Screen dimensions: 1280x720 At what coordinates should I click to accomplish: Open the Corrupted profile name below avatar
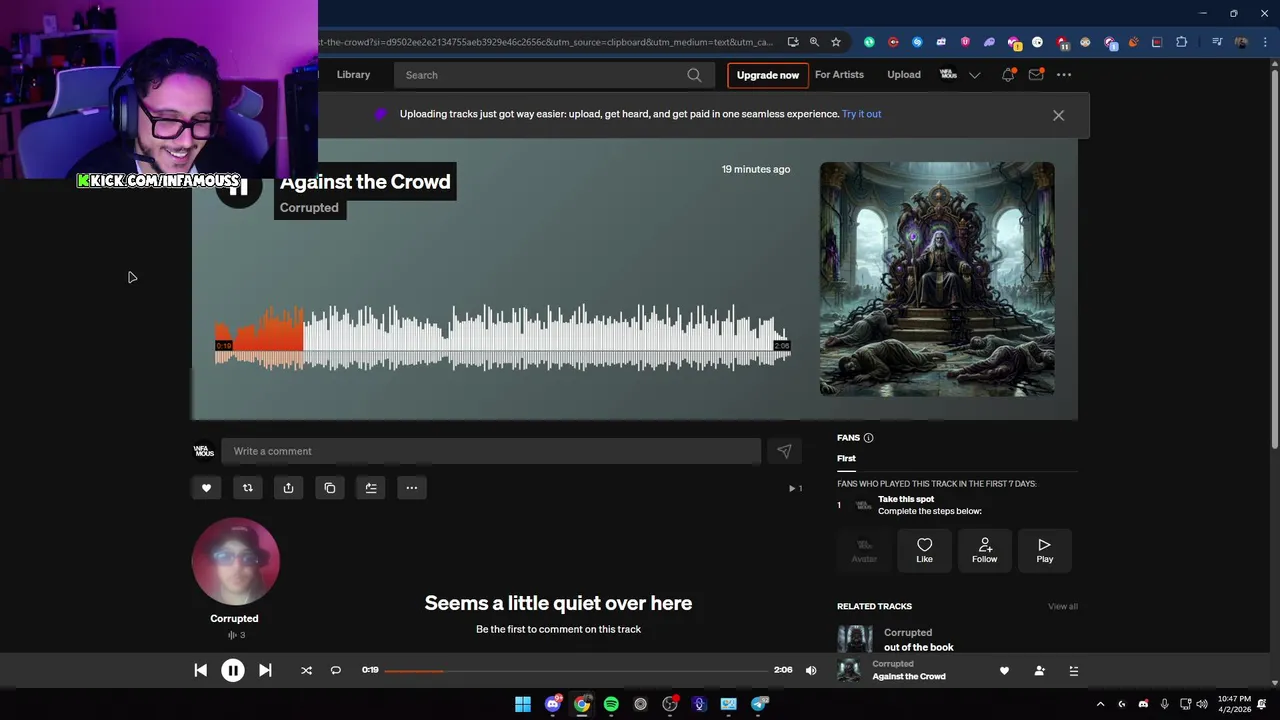click(234, 619)
